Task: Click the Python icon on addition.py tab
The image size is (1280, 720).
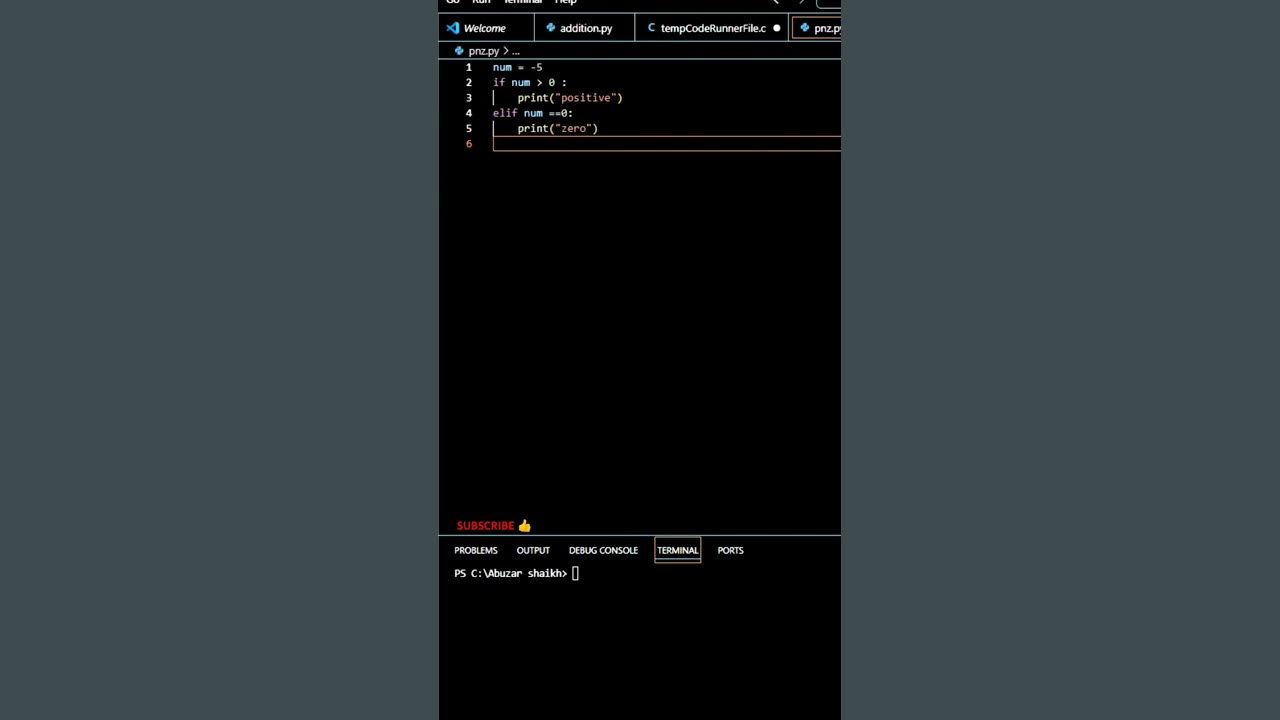Action: 550,28
